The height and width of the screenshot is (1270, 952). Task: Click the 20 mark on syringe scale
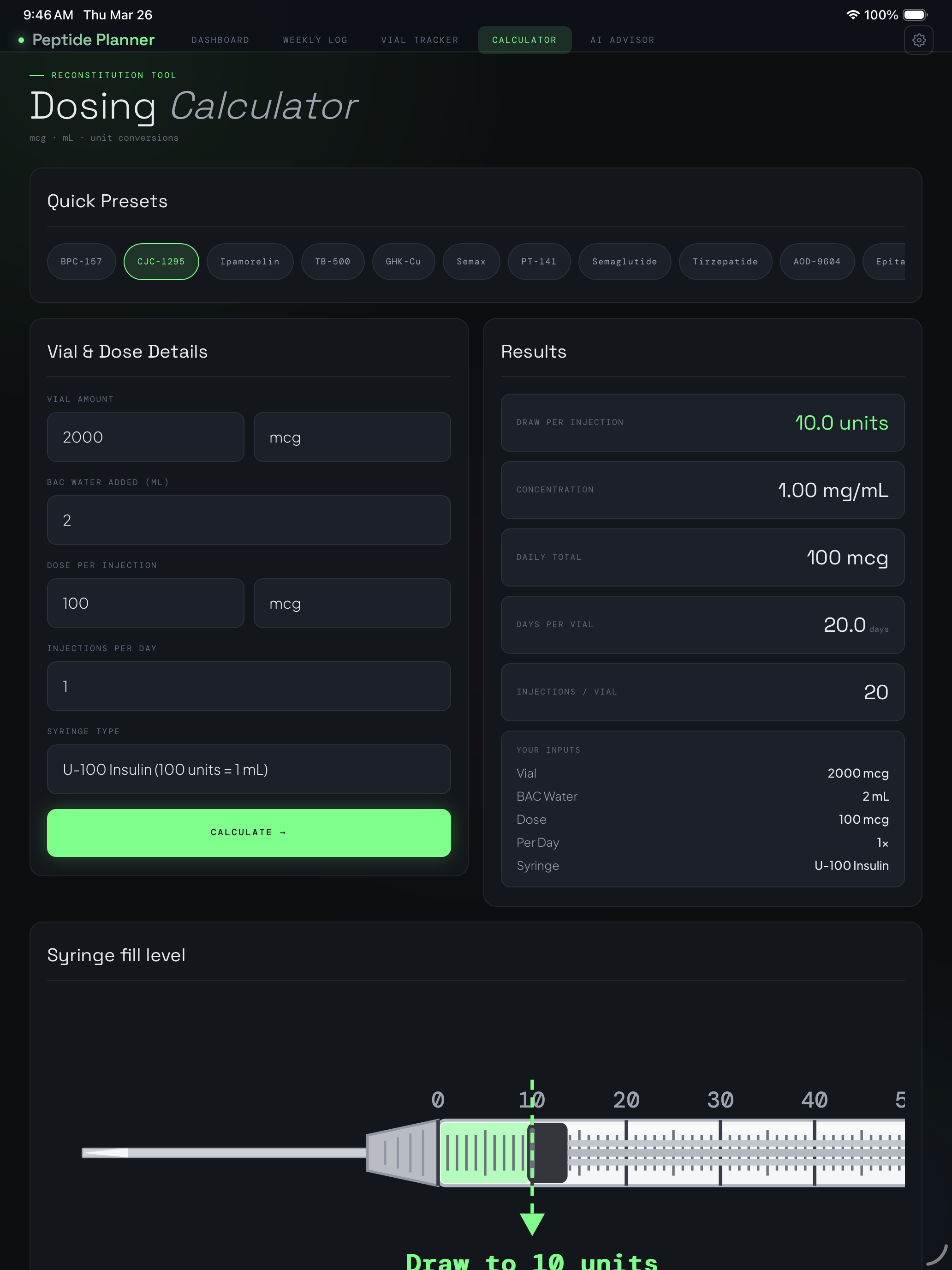pos(626,1100)
